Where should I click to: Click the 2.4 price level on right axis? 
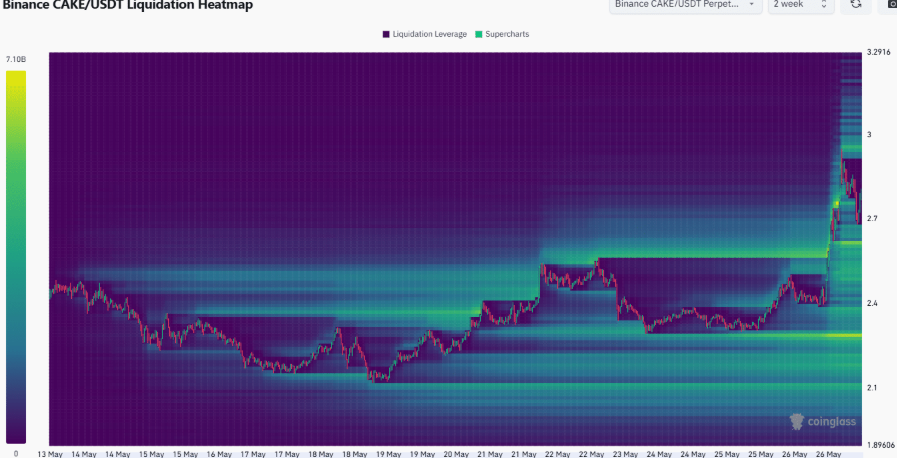tap(872, 303)
